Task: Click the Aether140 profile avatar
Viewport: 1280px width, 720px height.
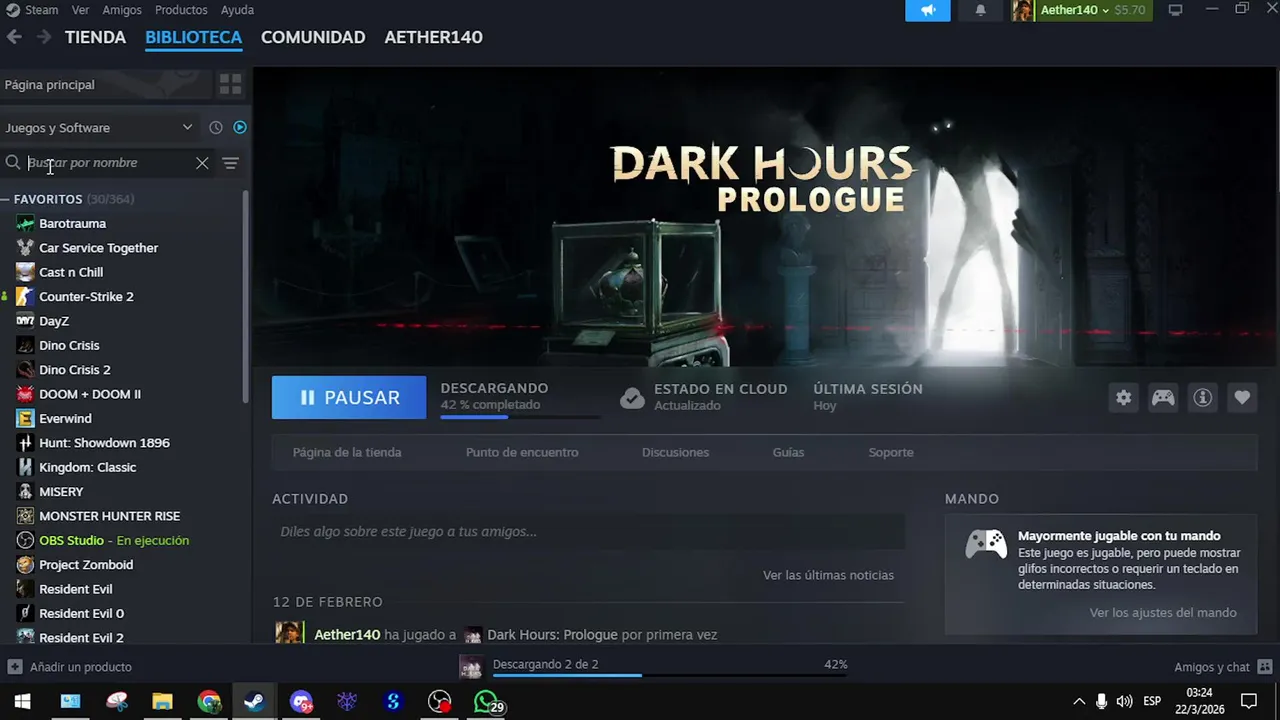Action: pyautogui.click(x=1023, y=10)
